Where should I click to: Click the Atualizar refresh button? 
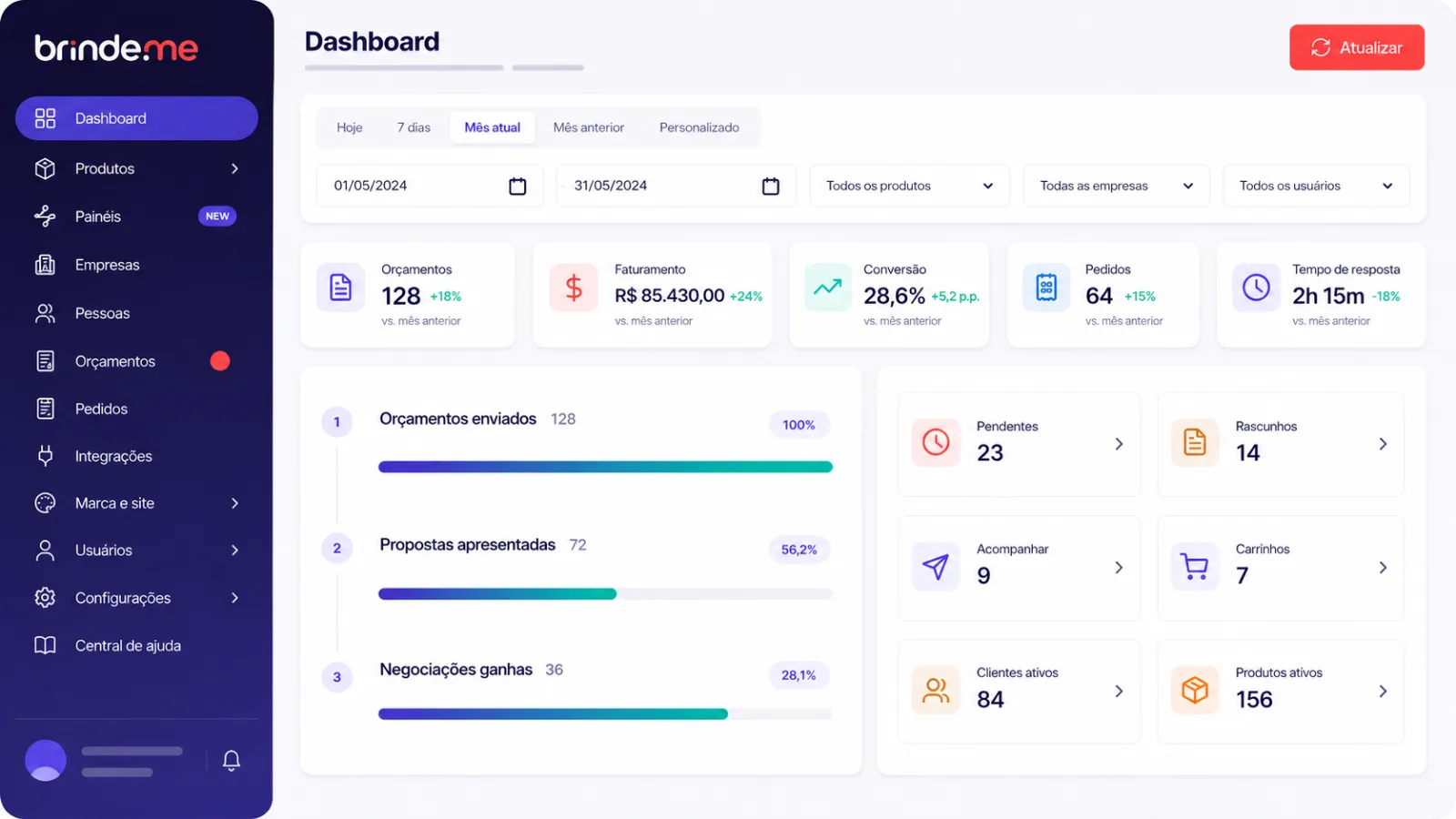click(x=1357, y=47)
